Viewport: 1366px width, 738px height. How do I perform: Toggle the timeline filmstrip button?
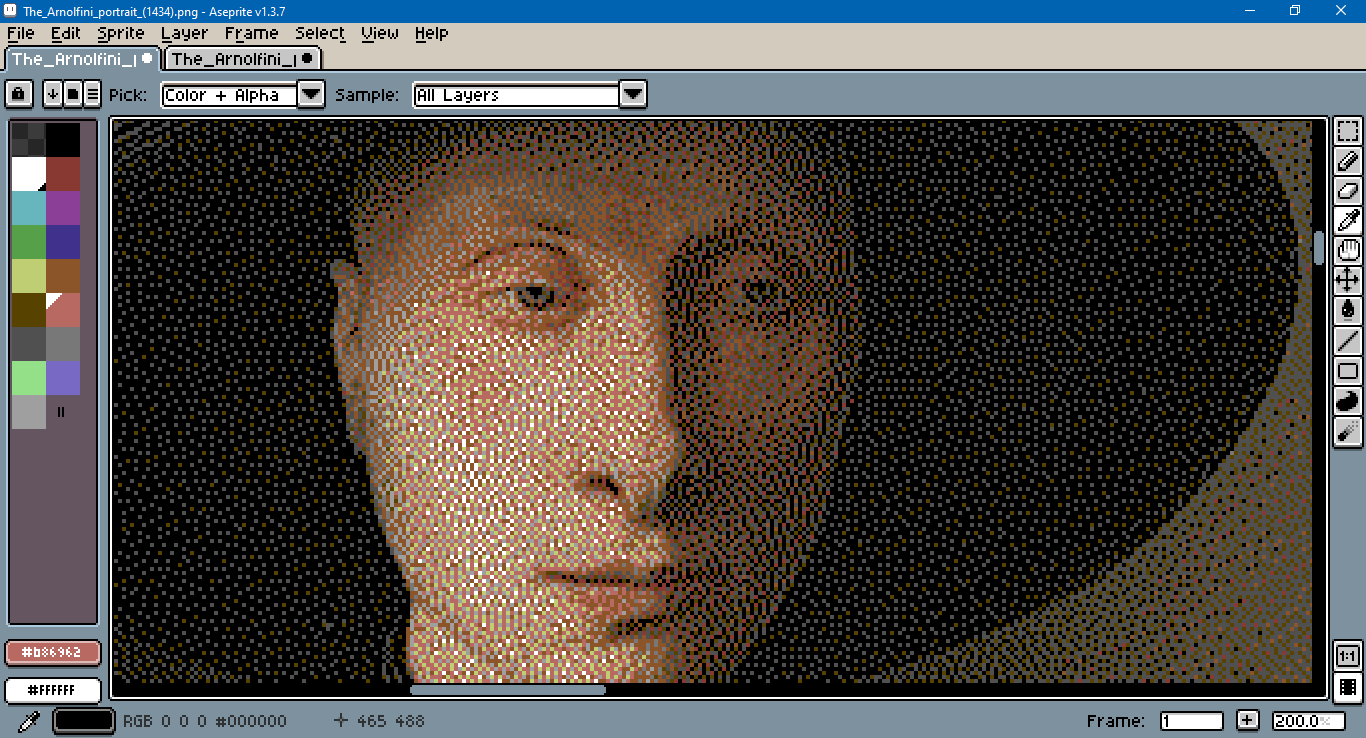[1347, 687]
